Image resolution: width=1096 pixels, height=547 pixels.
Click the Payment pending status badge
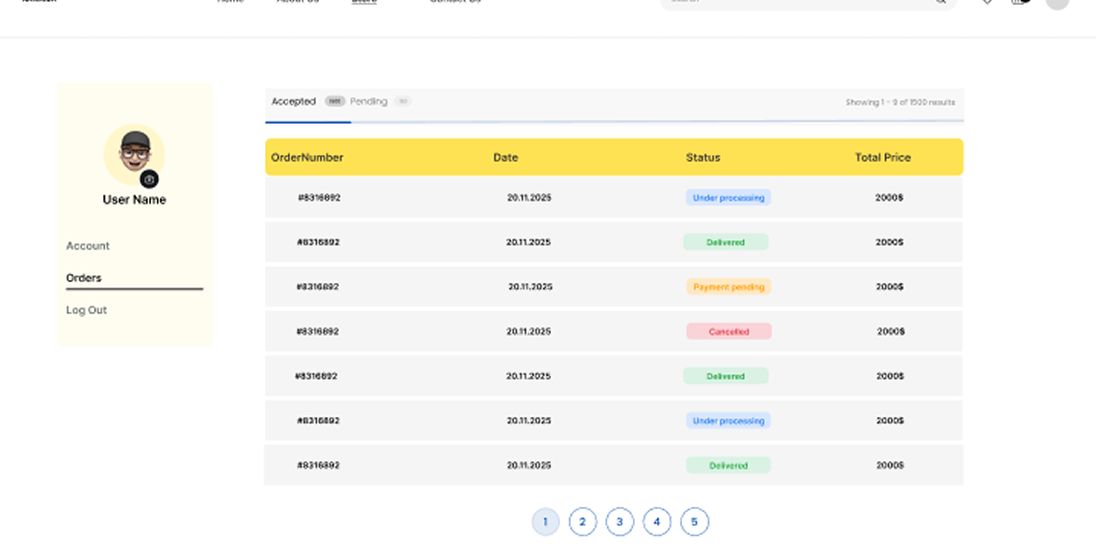click(x=728, y=287)
